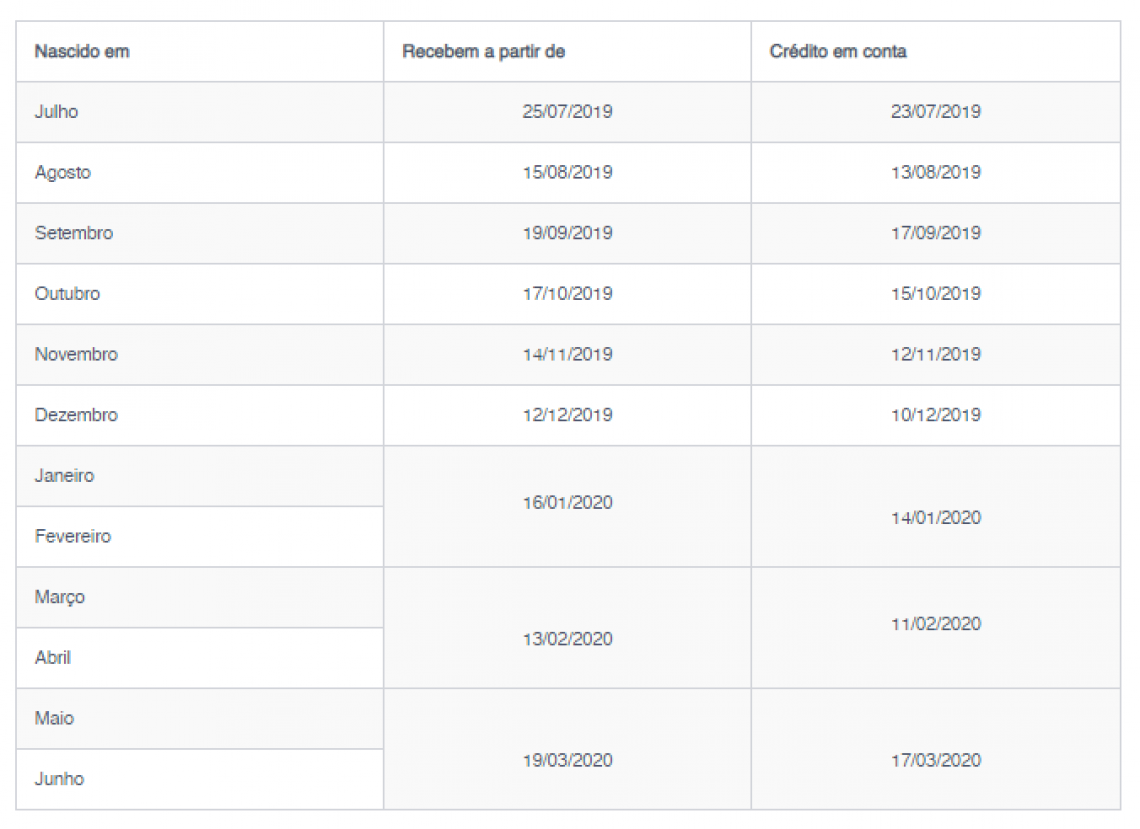Select the 11/02/2020 credit date

pyautogui.click(x=935, y=624)
